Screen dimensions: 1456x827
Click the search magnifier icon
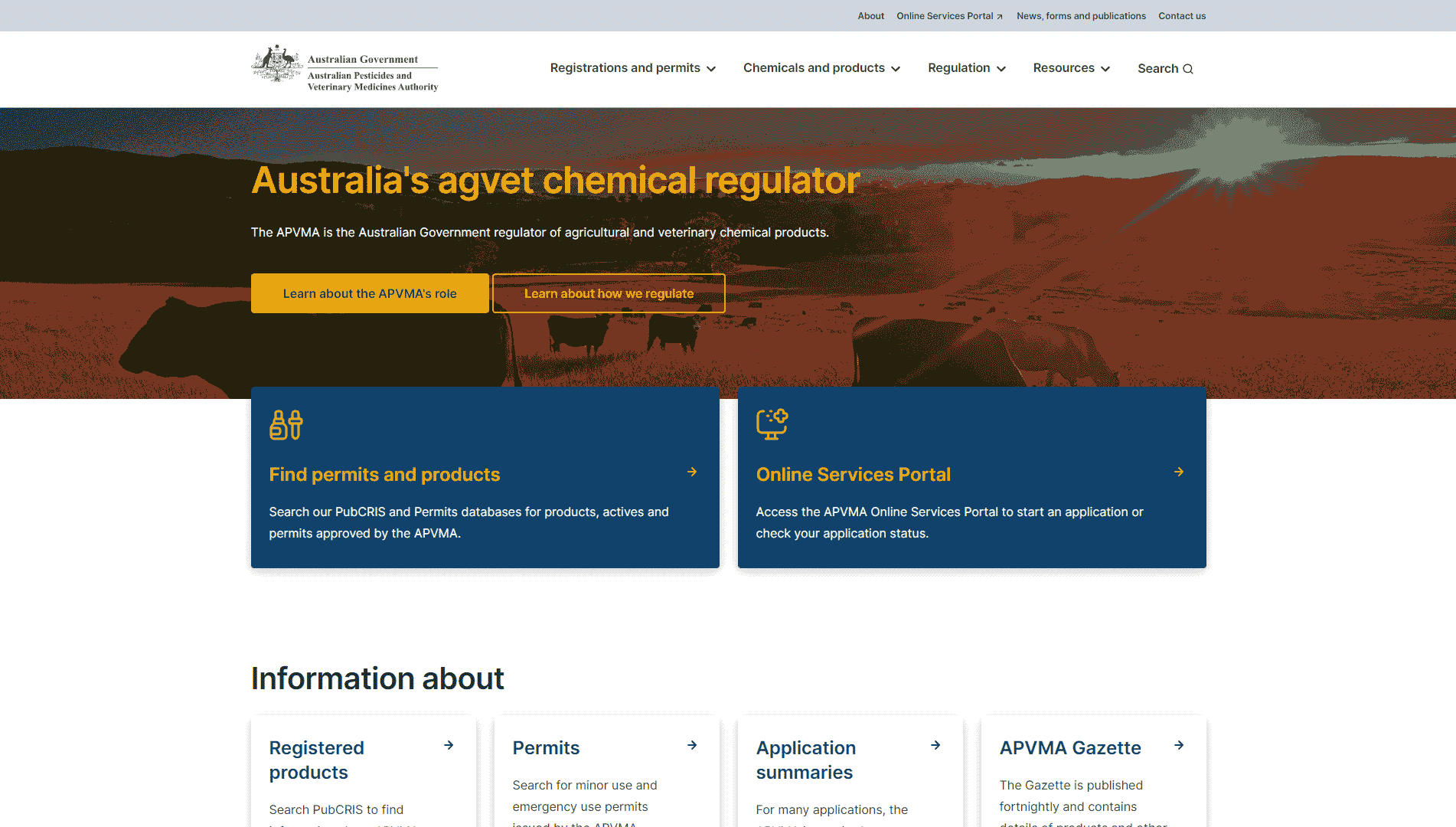pos(1188,69)
